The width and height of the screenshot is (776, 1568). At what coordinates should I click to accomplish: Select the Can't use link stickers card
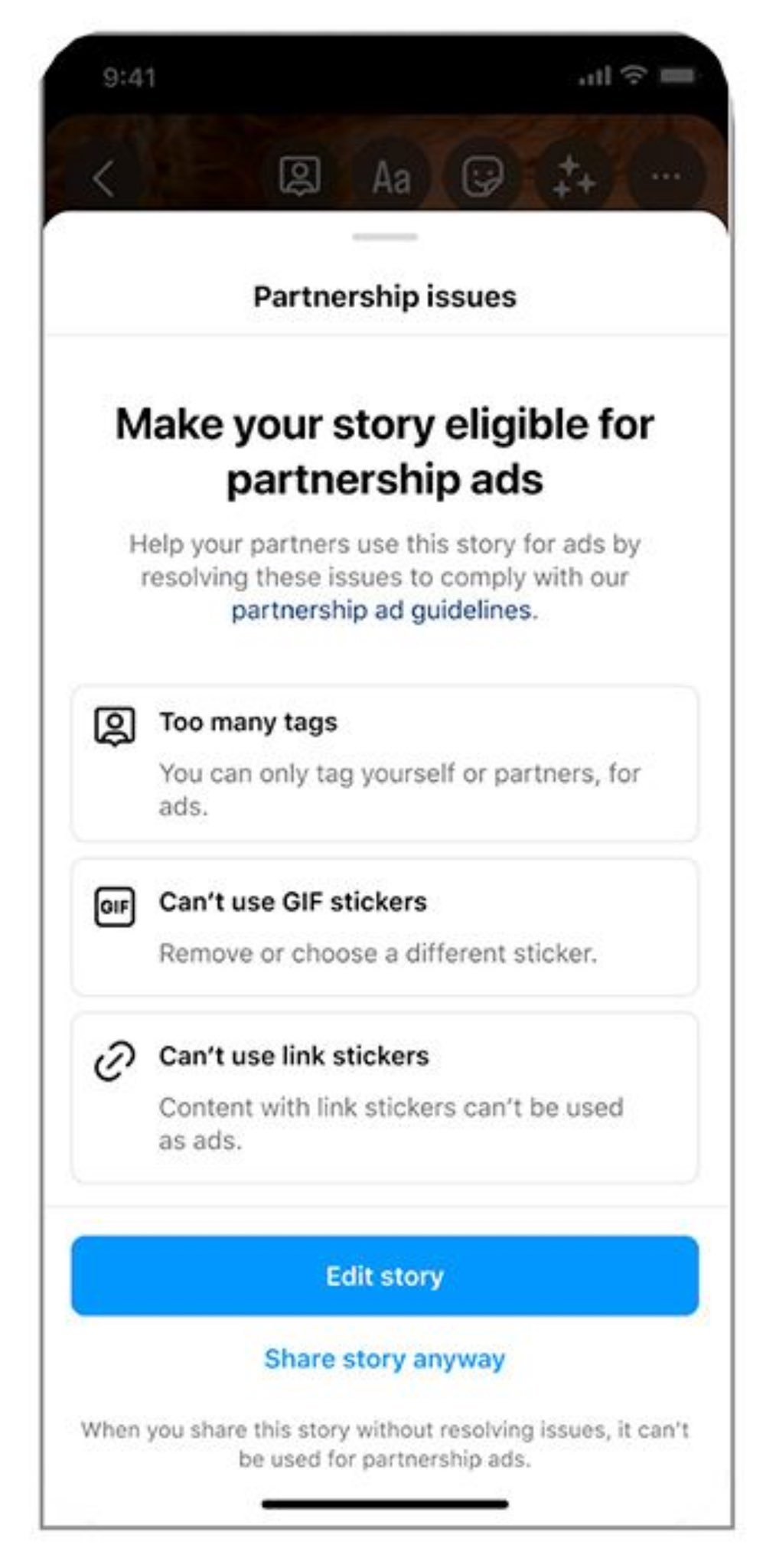click(385, 1098)
